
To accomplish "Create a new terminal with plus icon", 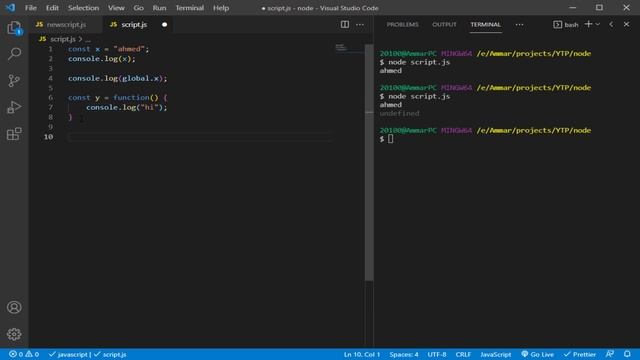I will coord(588,24).
